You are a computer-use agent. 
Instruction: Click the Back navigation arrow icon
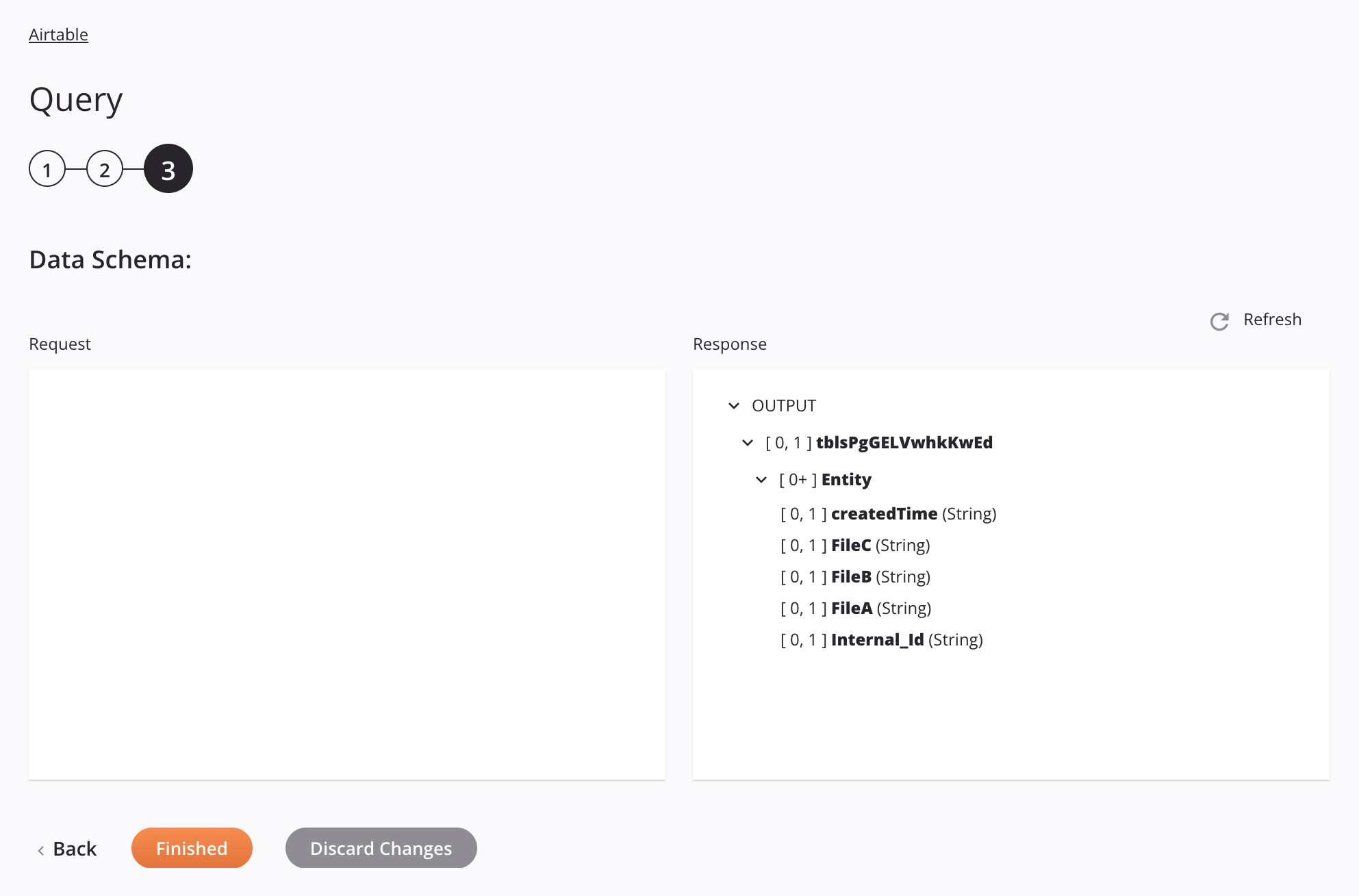click(41, 848)
